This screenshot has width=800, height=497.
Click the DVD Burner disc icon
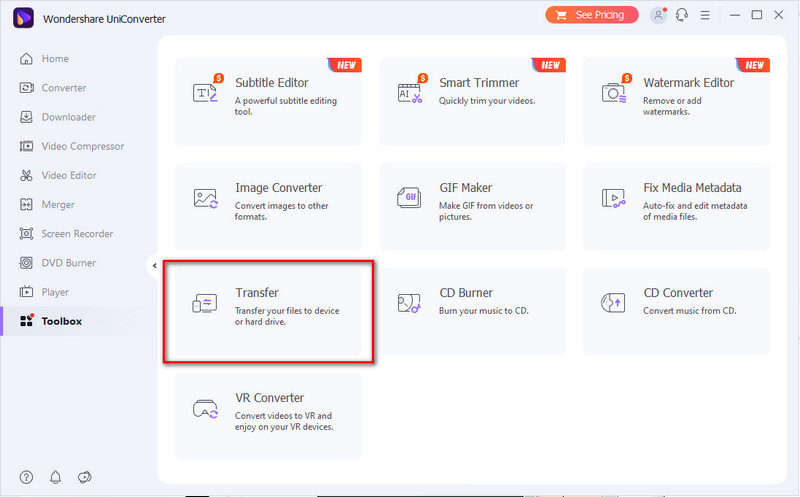pyautogui.click(x=26, y=263)
